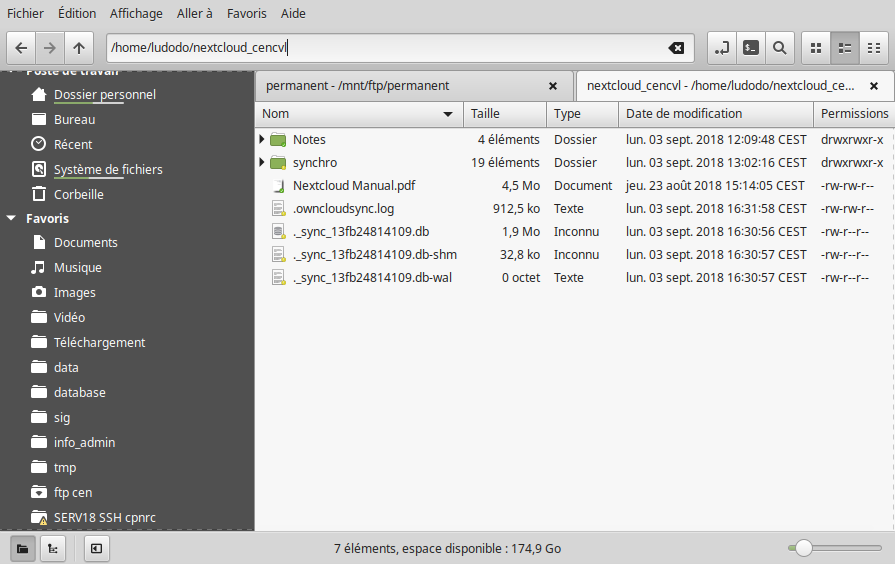Toggle the location entry mode button
This screenshot has height=564, width=895.
721,47
